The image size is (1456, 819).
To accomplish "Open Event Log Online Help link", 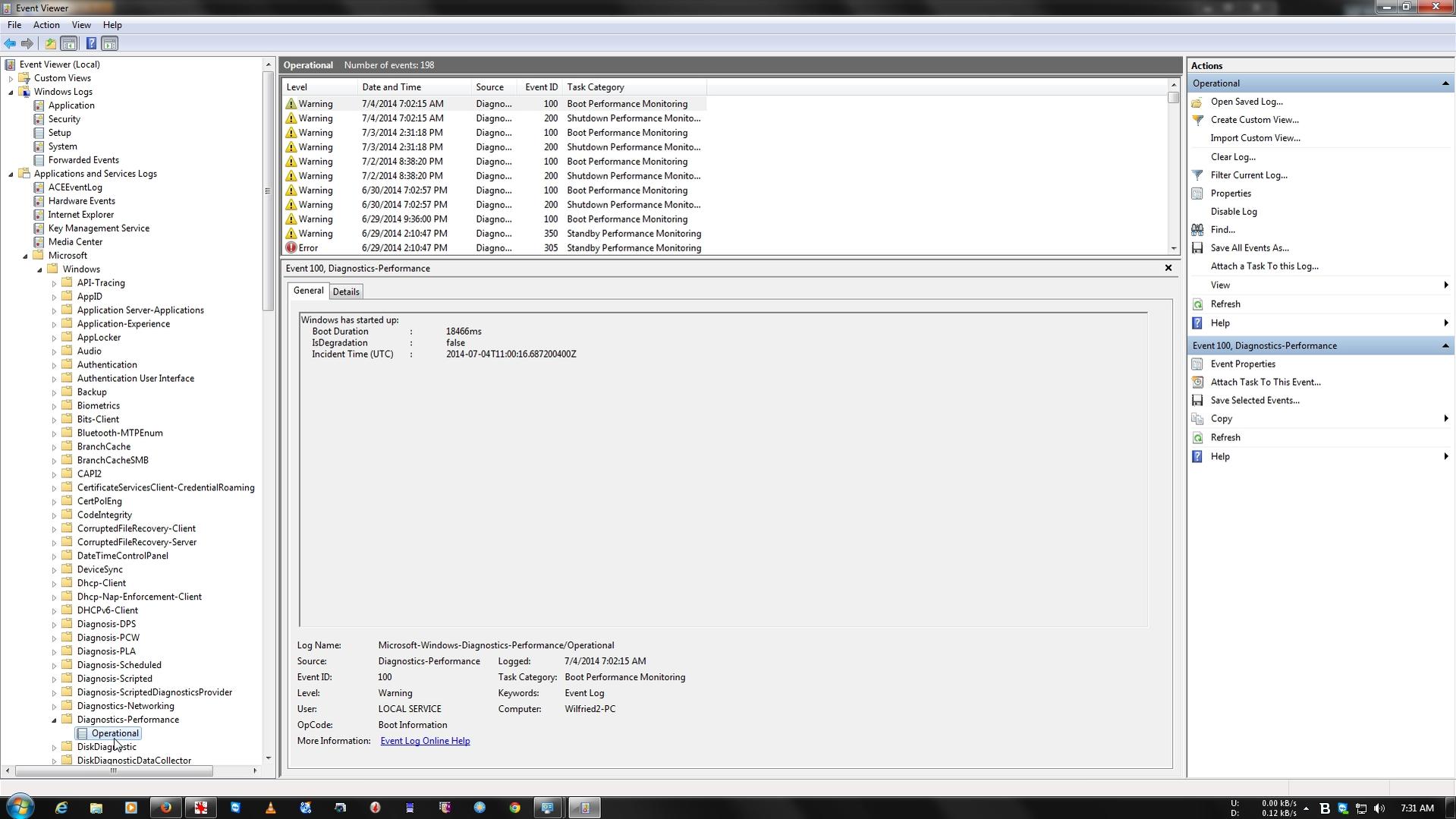I will click(425, 742).
